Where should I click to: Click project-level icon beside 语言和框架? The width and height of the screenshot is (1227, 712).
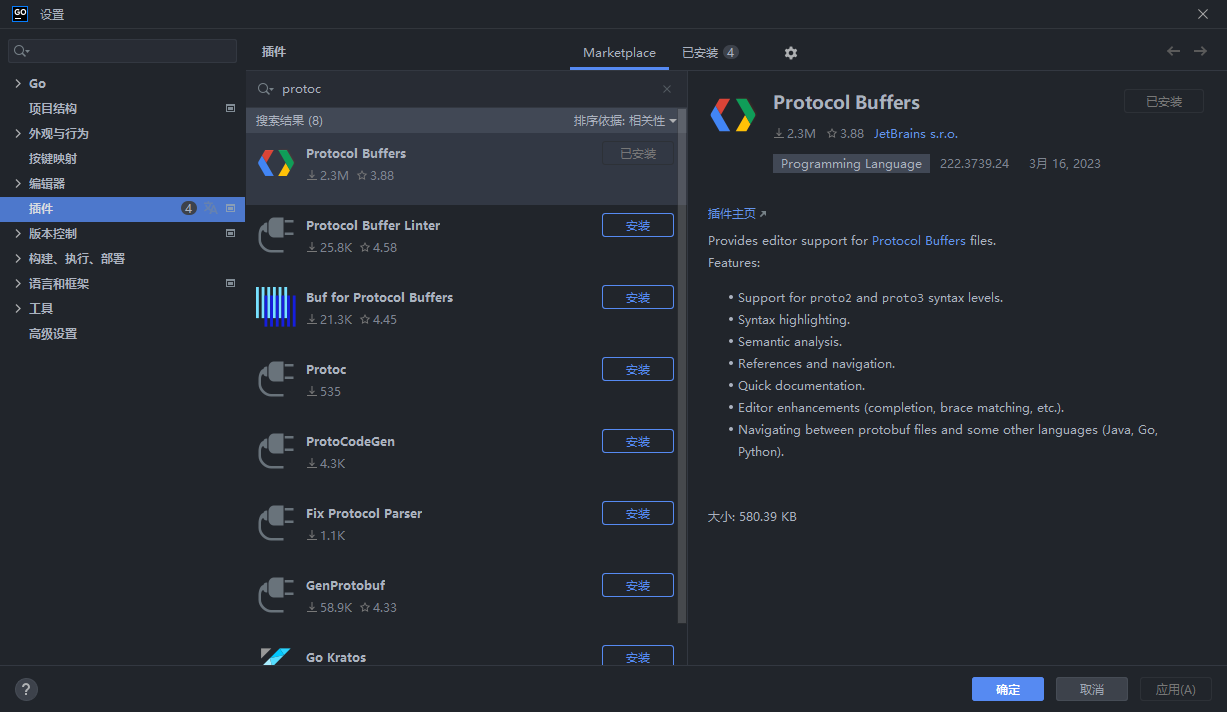(x=230, y=283)
